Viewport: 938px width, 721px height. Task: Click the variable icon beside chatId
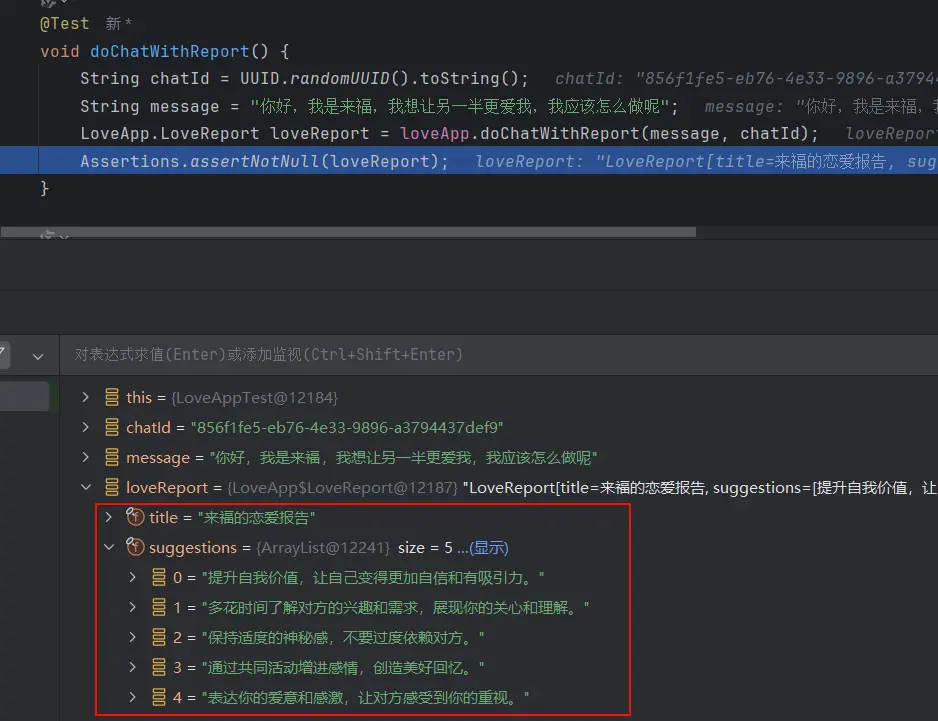coord(111,427)
